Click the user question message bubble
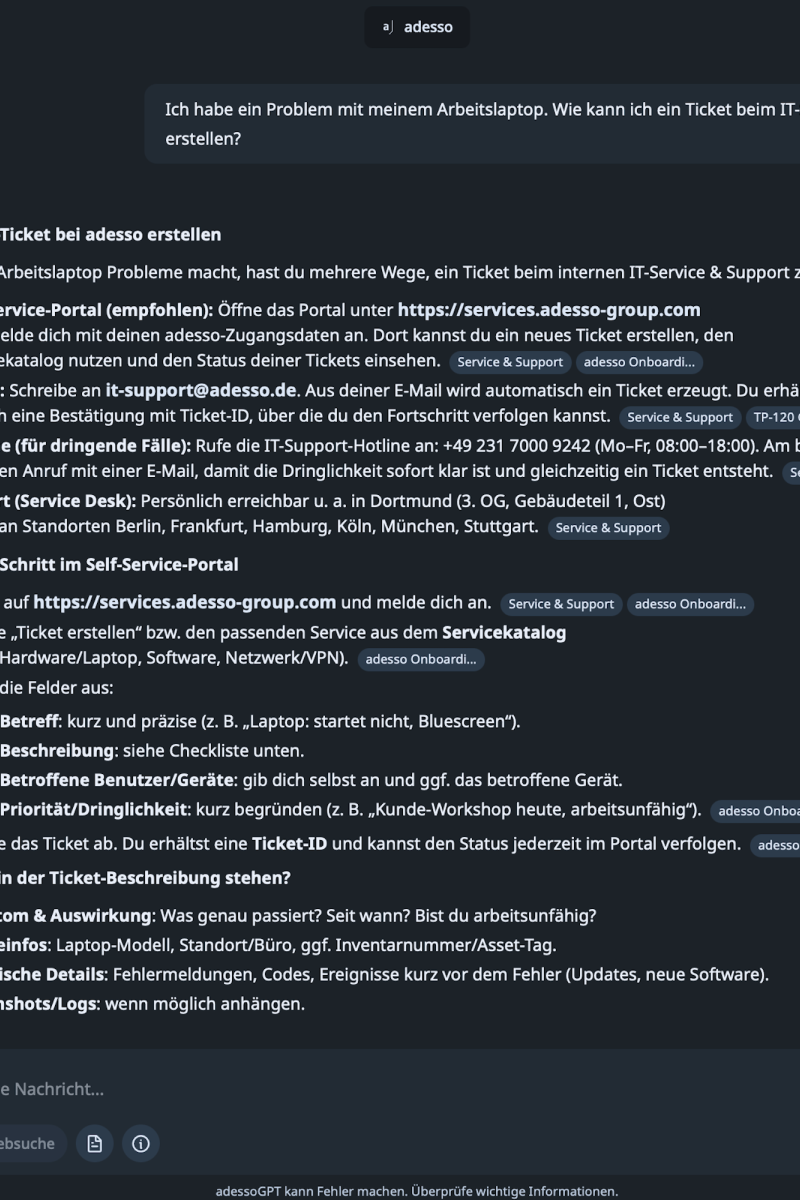The image size is (800, 1200). pos(480,123)
